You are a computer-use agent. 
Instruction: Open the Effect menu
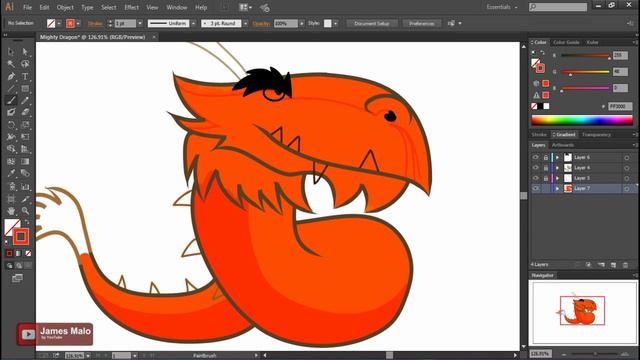(131, 7)
